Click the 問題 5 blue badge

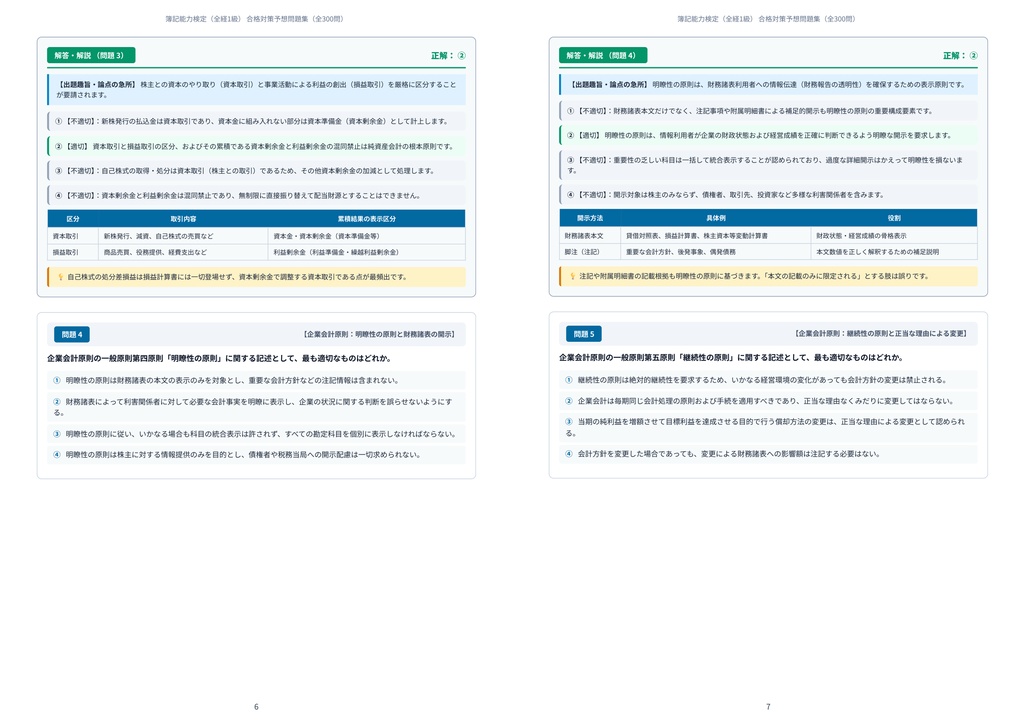pyautogui.click(x=584, y=334)
